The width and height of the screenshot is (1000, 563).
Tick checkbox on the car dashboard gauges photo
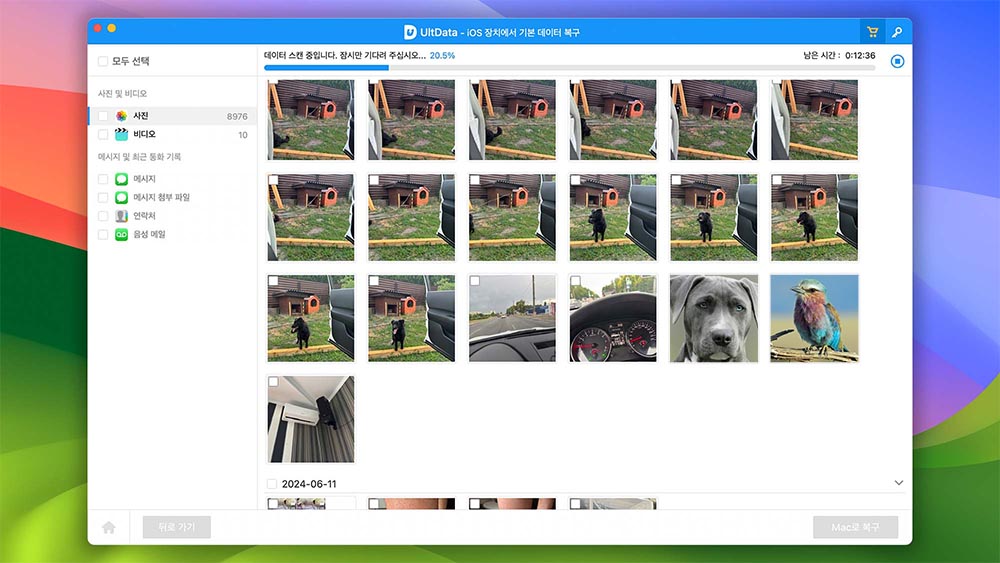[576, 281]
